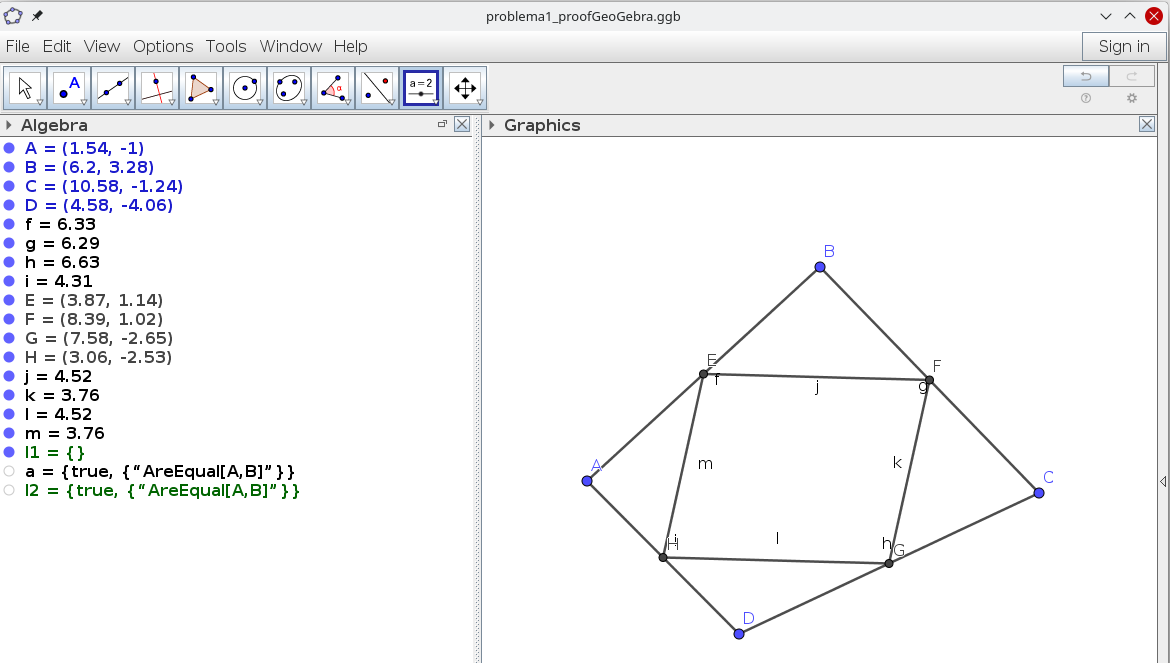Select the Circle with center tool
The image size is (1170, 663).
[x=245, y=88]
